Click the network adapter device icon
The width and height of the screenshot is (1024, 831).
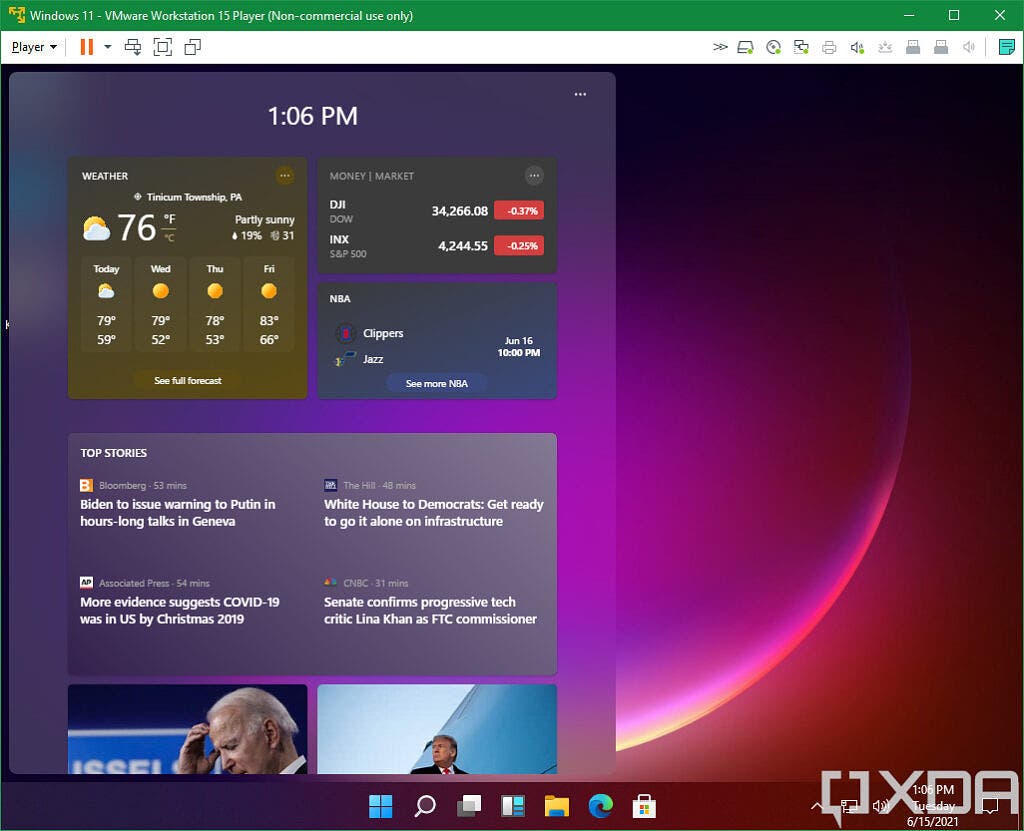pos(800,46)
